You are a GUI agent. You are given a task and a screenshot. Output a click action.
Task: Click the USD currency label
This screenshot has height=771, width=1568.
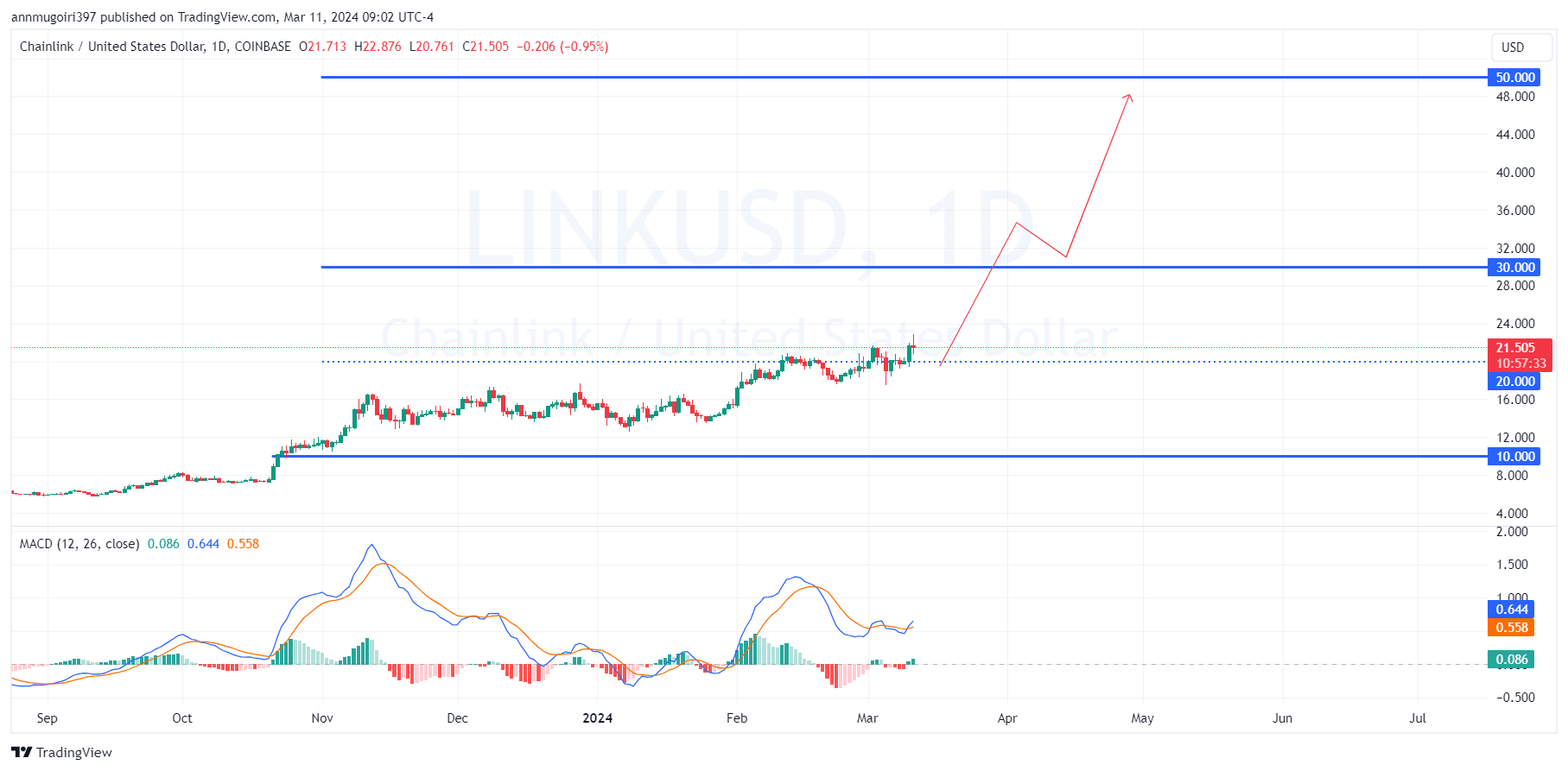[1513, 47]
